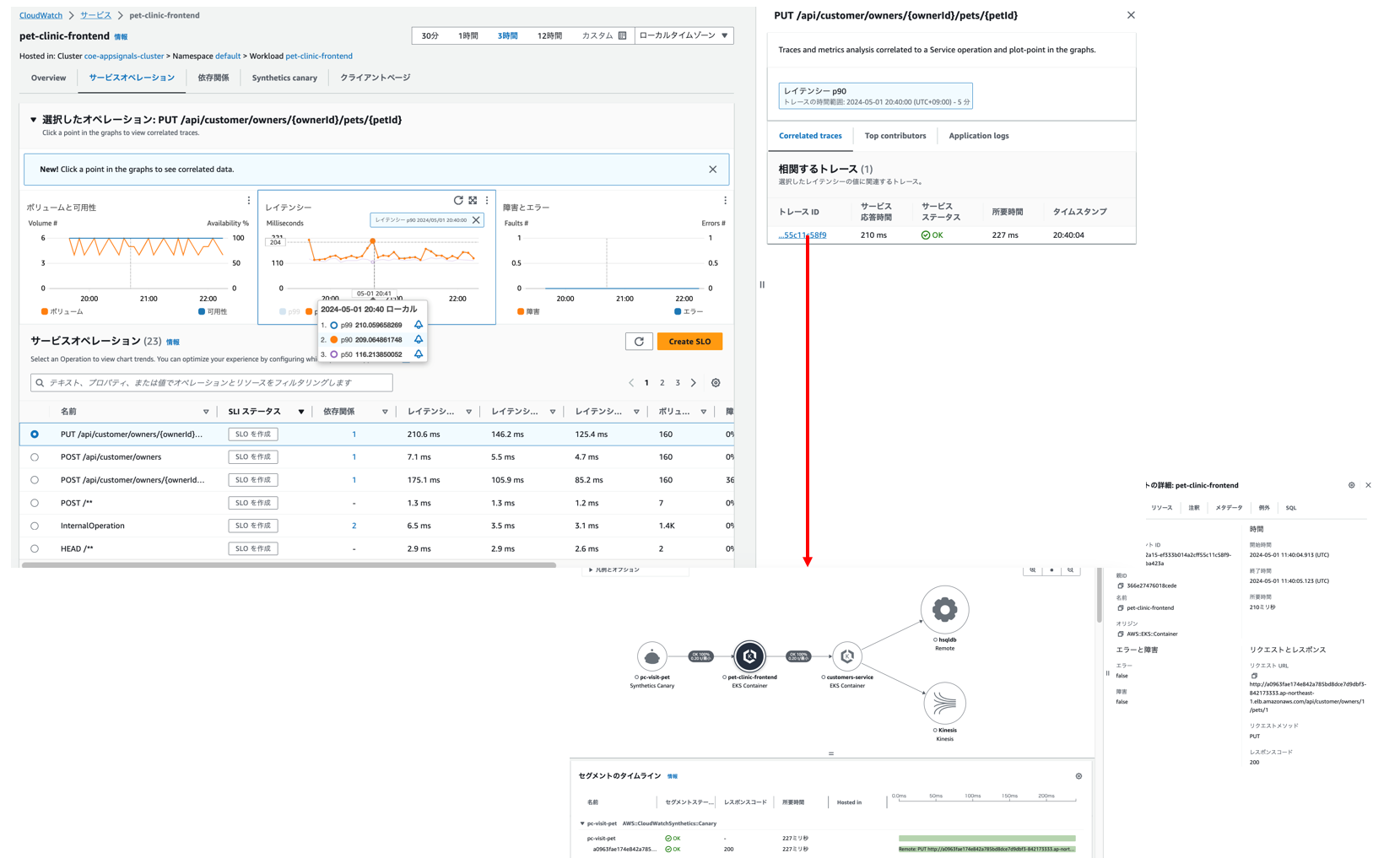Open segment timeline settings gear
This screenshot has width=1400, height=858.
click(x=1078, y=776)
